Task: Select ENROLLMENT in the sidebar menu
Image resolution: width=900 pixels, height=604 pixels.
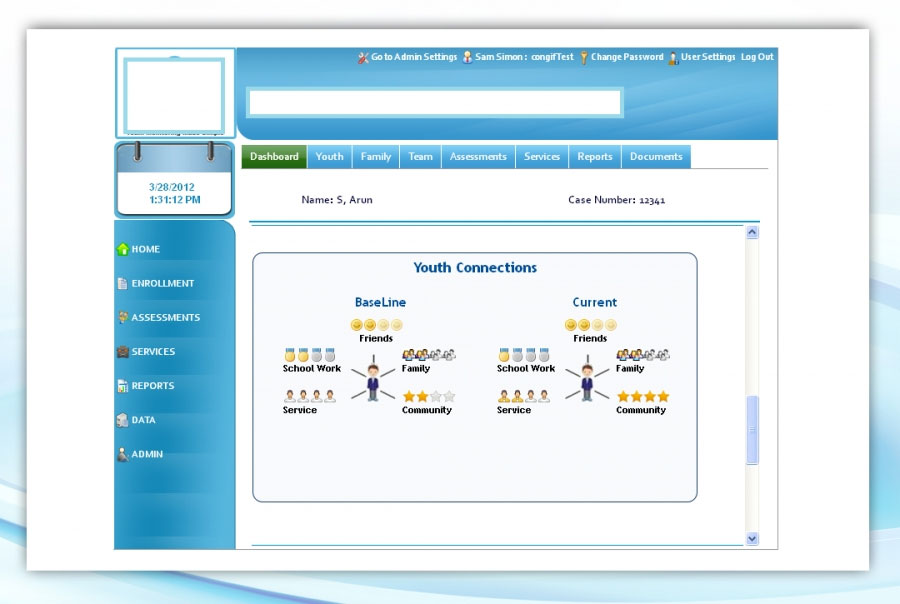Action: click(163, 283)
